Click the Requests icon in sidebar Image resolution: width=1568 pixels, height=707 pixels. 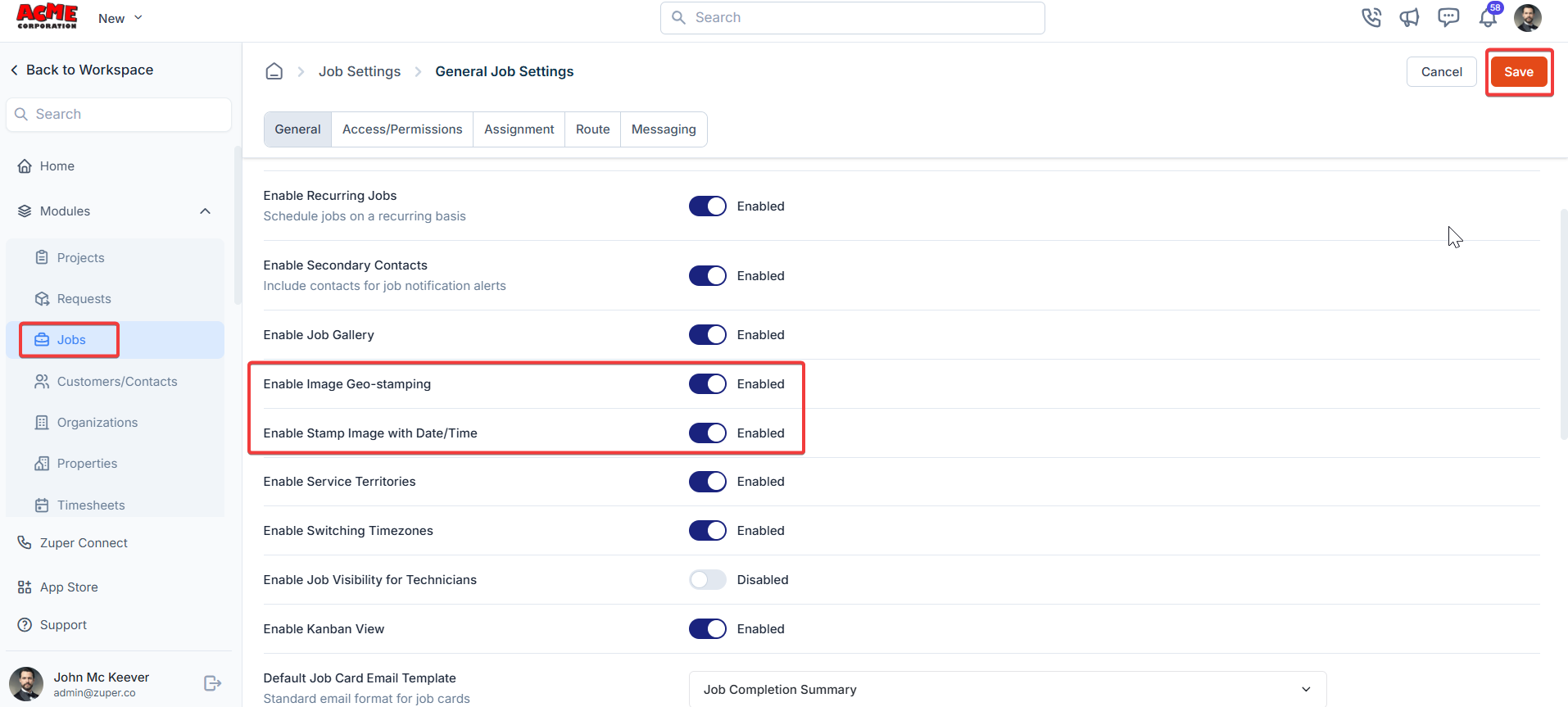pyautogui.click(x=42, y=299)
